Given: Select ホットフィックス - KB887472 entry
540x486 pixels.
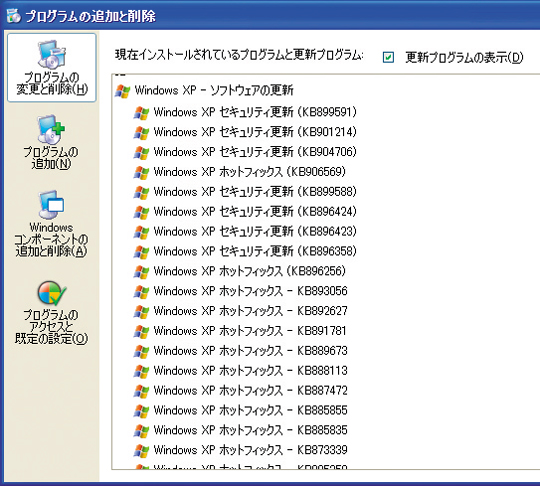Looking at the screenshot, I should [x=250, y=391].
